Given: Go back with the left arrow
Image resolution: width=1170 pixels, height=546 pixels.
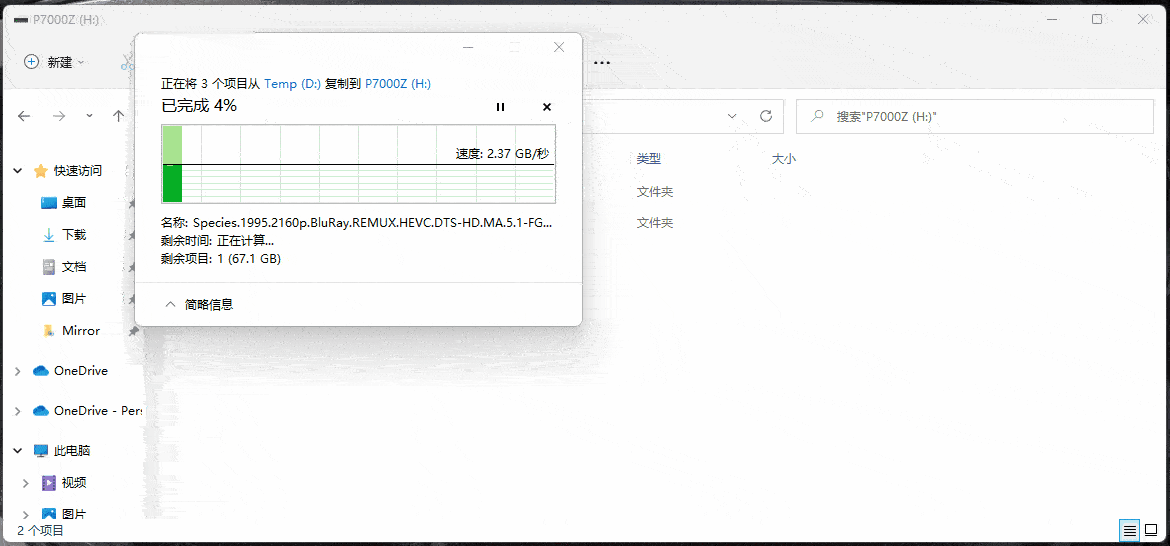Looking at the screenshot, I should tap(24, 116).
